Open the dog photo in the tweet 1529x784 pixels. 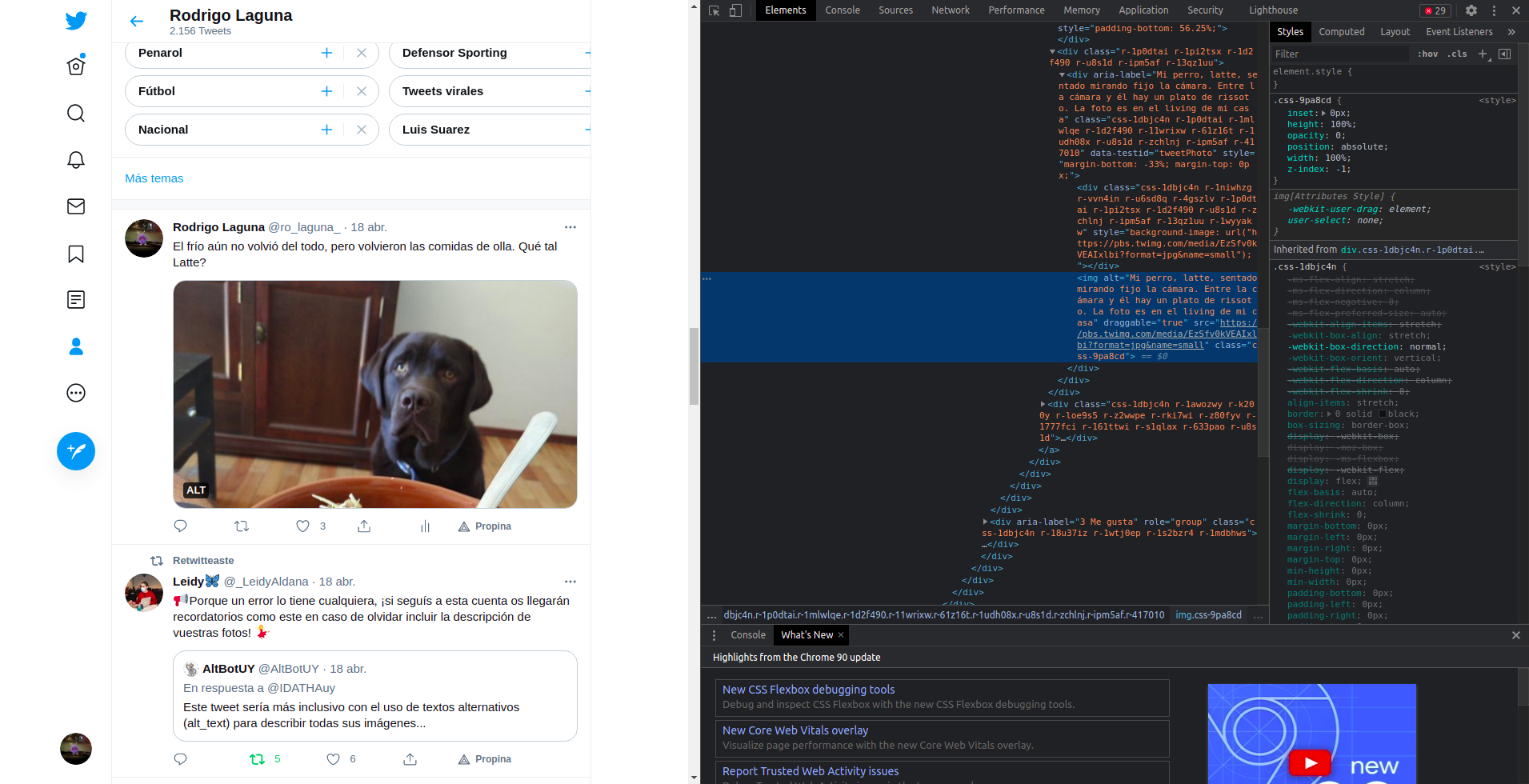375,394
